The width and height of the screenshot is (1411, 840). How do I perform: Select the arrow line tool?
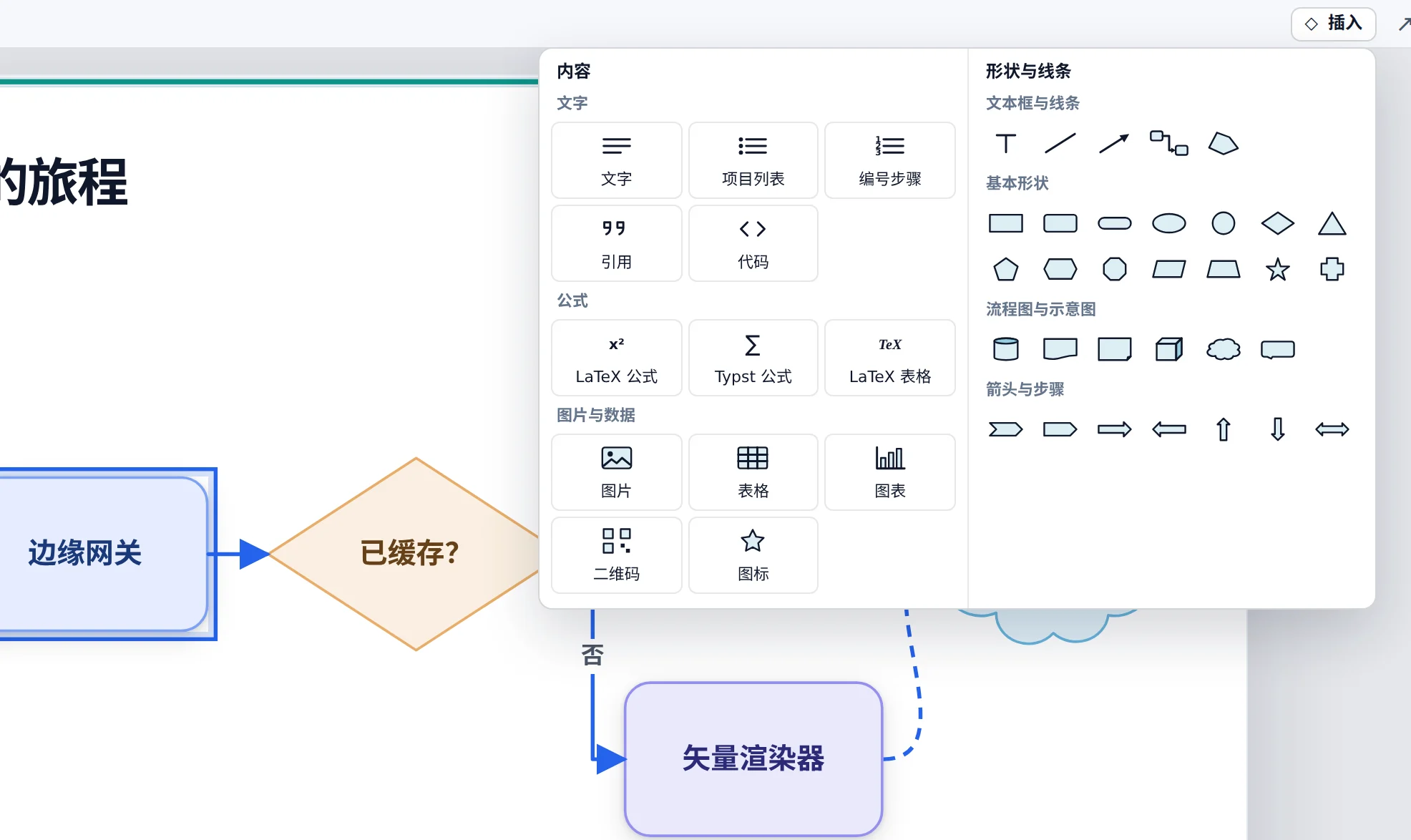1115,144
